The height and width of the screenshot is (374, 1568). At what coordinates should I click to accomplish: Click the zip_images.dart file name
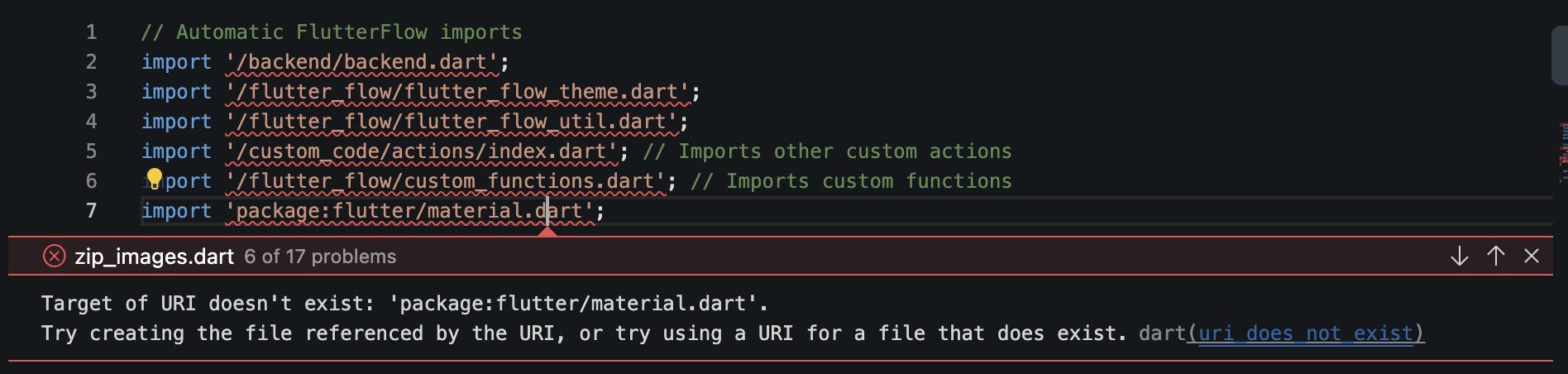155,257
